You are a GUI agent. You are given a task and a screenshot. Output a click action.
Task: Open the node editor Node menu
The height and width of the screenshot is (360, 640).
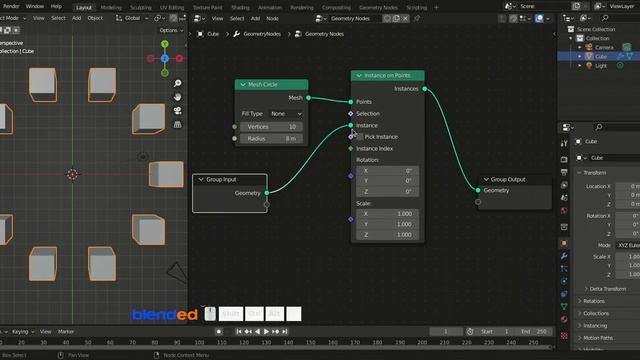tap(272, 18)
